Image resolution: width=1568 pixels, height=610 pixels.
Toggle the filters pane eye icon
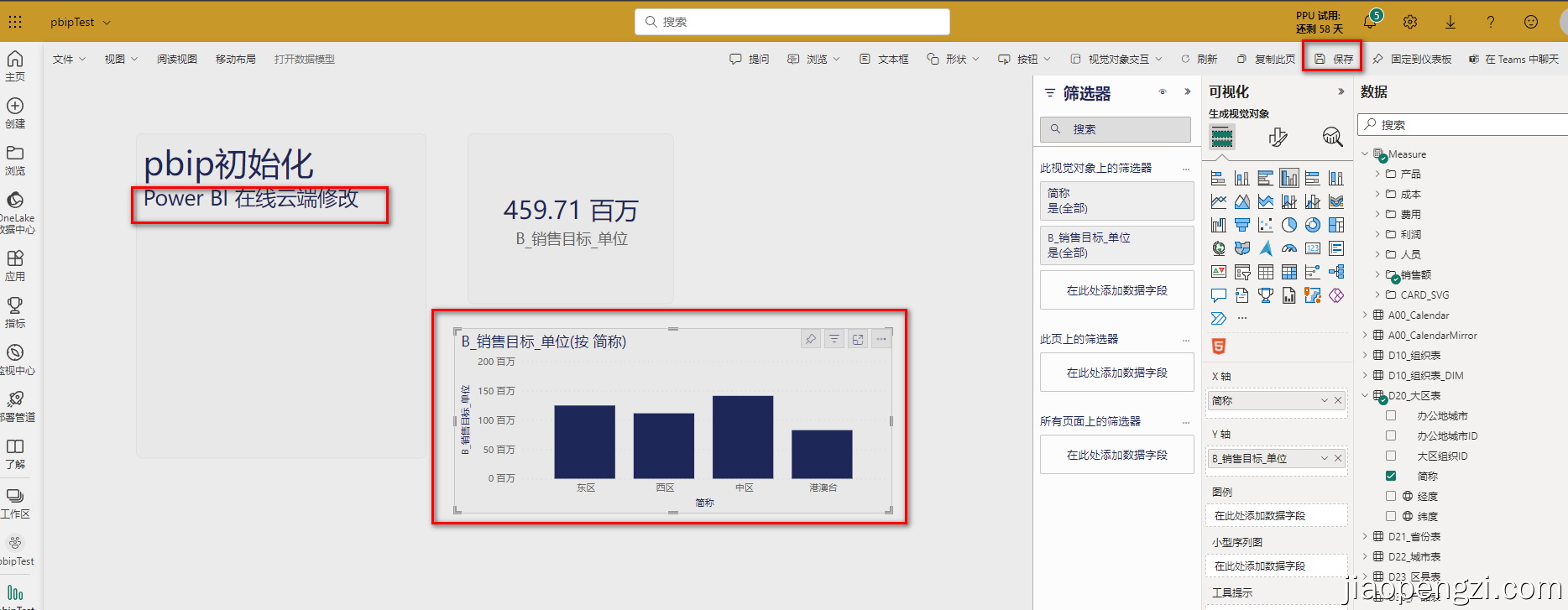(x=1163, y=92)
